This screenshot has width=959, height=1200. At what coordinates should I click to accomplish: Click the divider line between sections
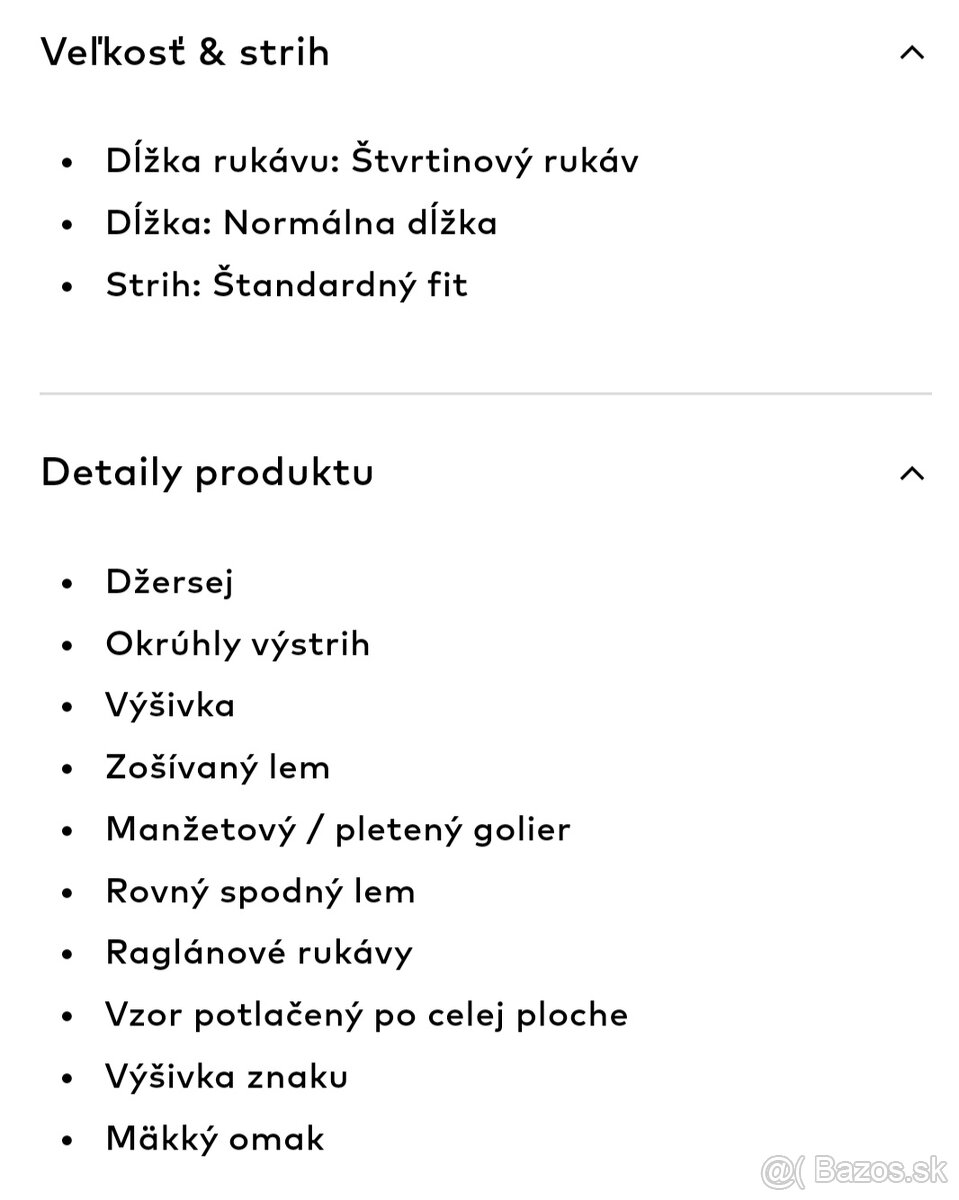(485, 394)
